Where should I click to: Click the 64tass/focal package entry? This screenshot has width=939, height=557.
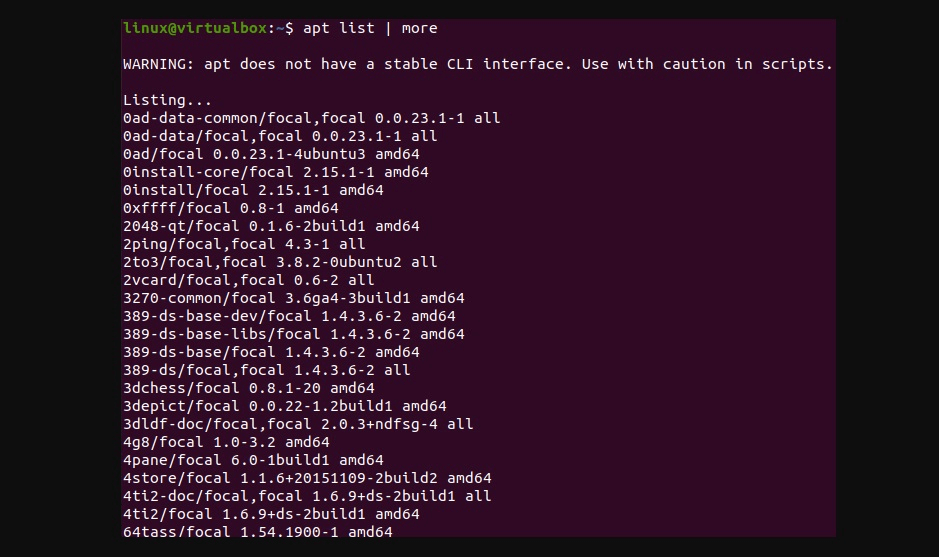258,531
